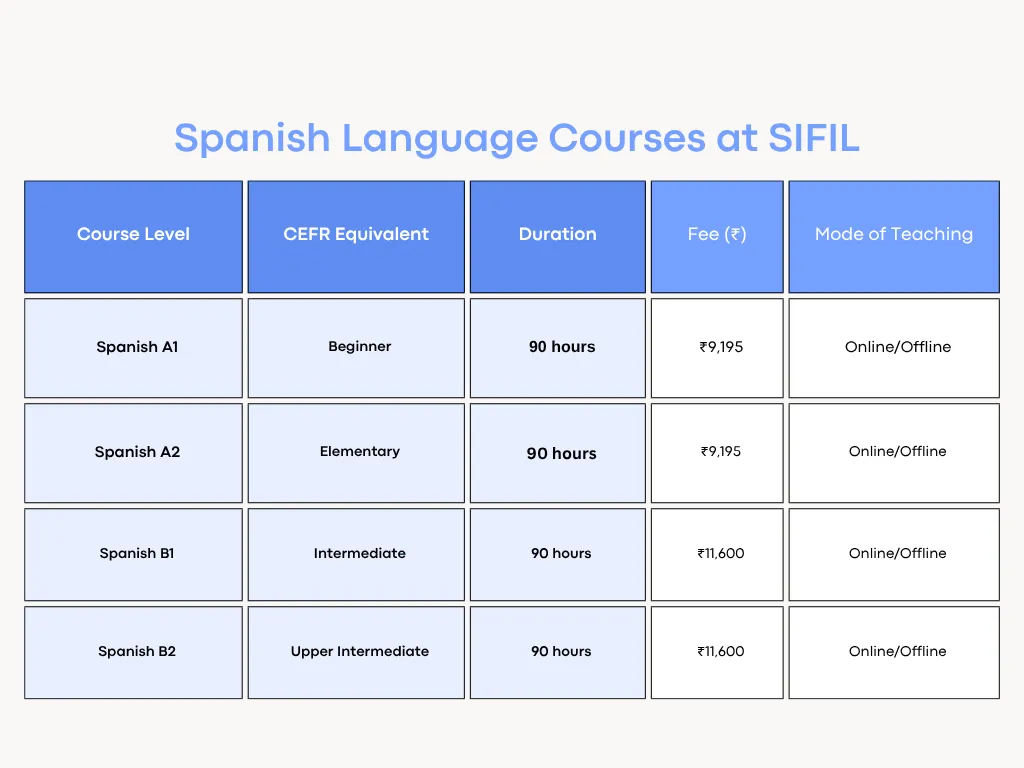1024x768 pixels.
Task: Click the CEFR Equivalent column header
Action: point(356,235)
